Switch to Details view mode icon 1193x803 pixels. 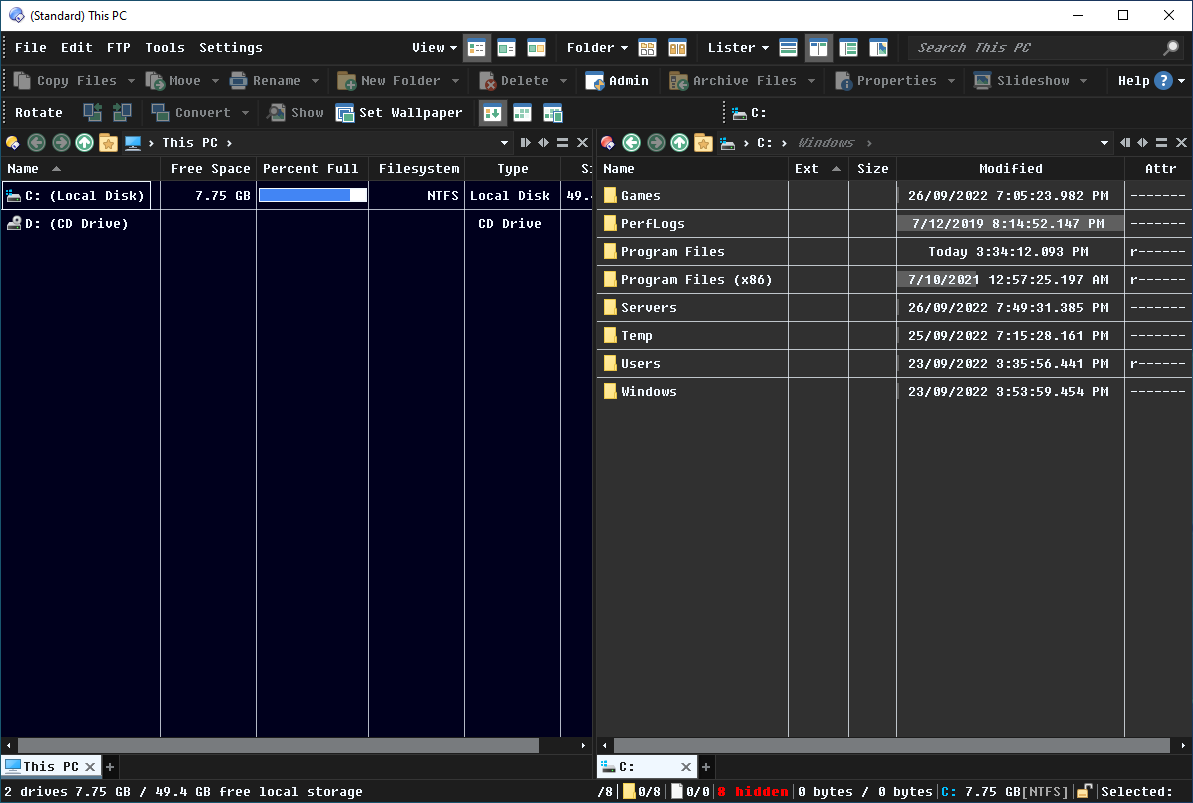477,48
